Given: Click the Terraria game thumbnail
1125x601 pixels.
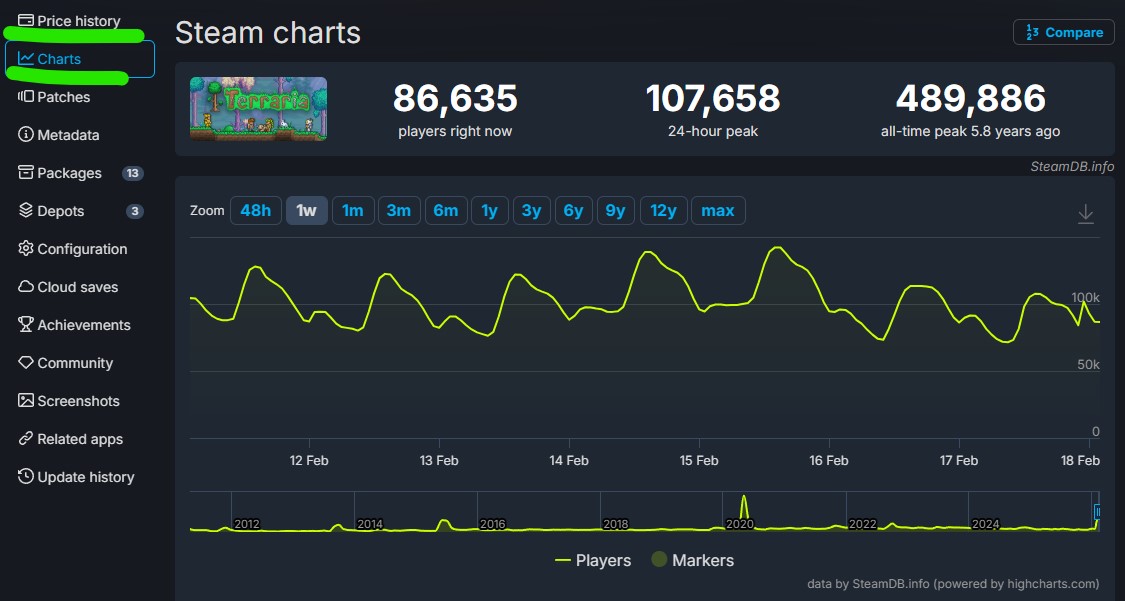Looking at the screenshot, I should [x=258, y=109].
